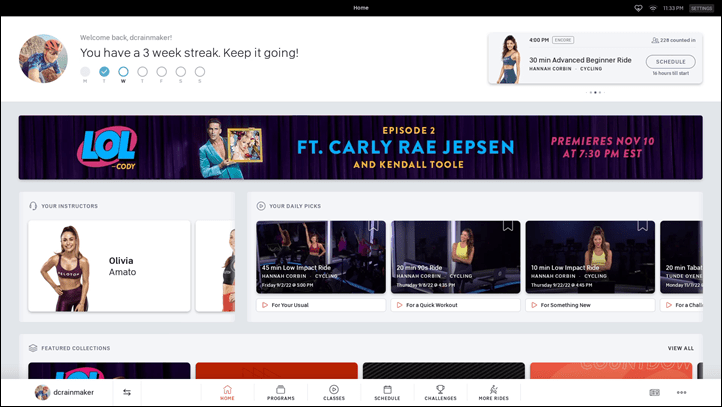
Task: Open the LOL Cody Episode 2 banner
Action: (361, 147)
